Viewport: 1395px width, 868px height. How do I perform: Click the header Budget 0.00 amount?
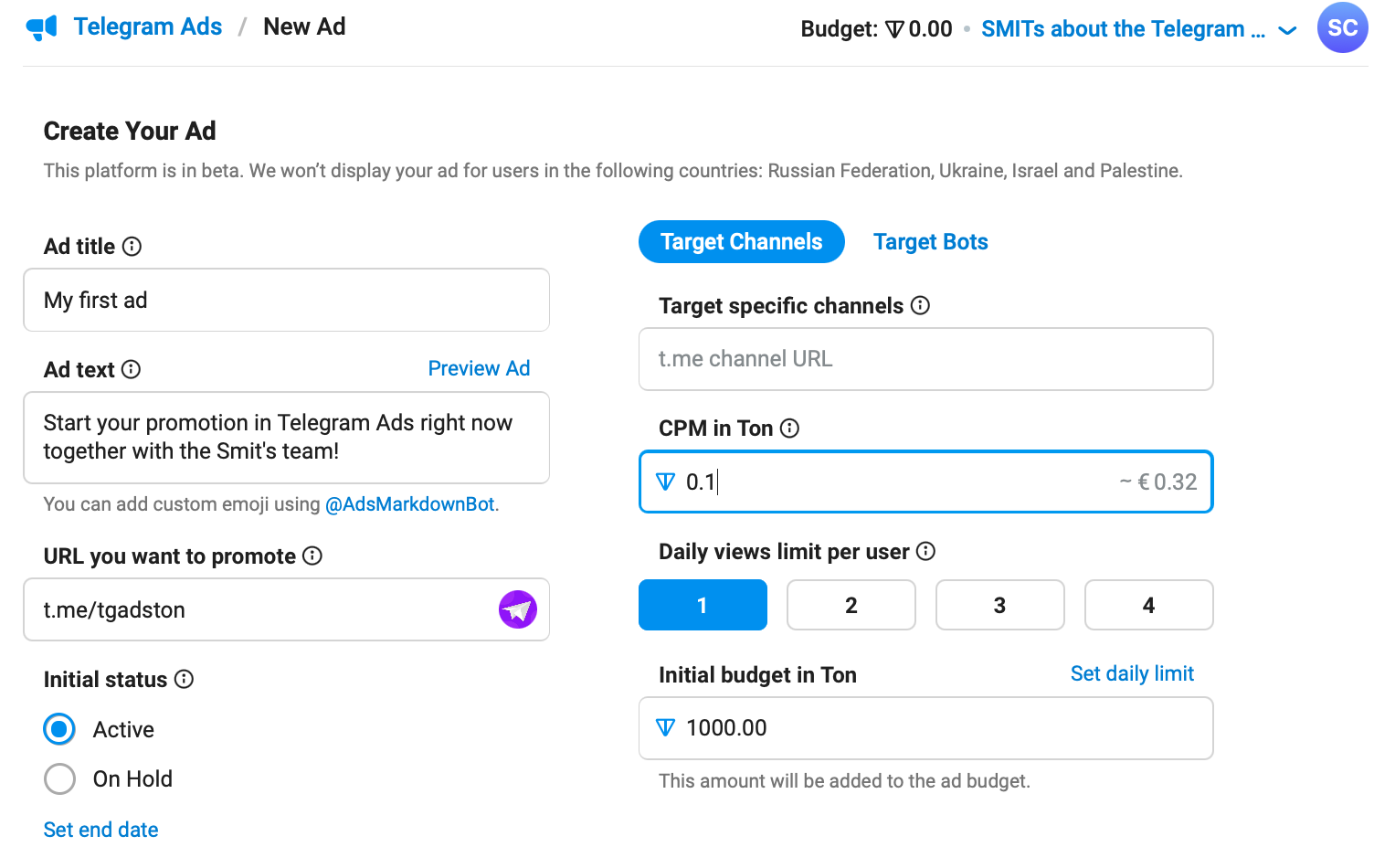click(930, 29)
